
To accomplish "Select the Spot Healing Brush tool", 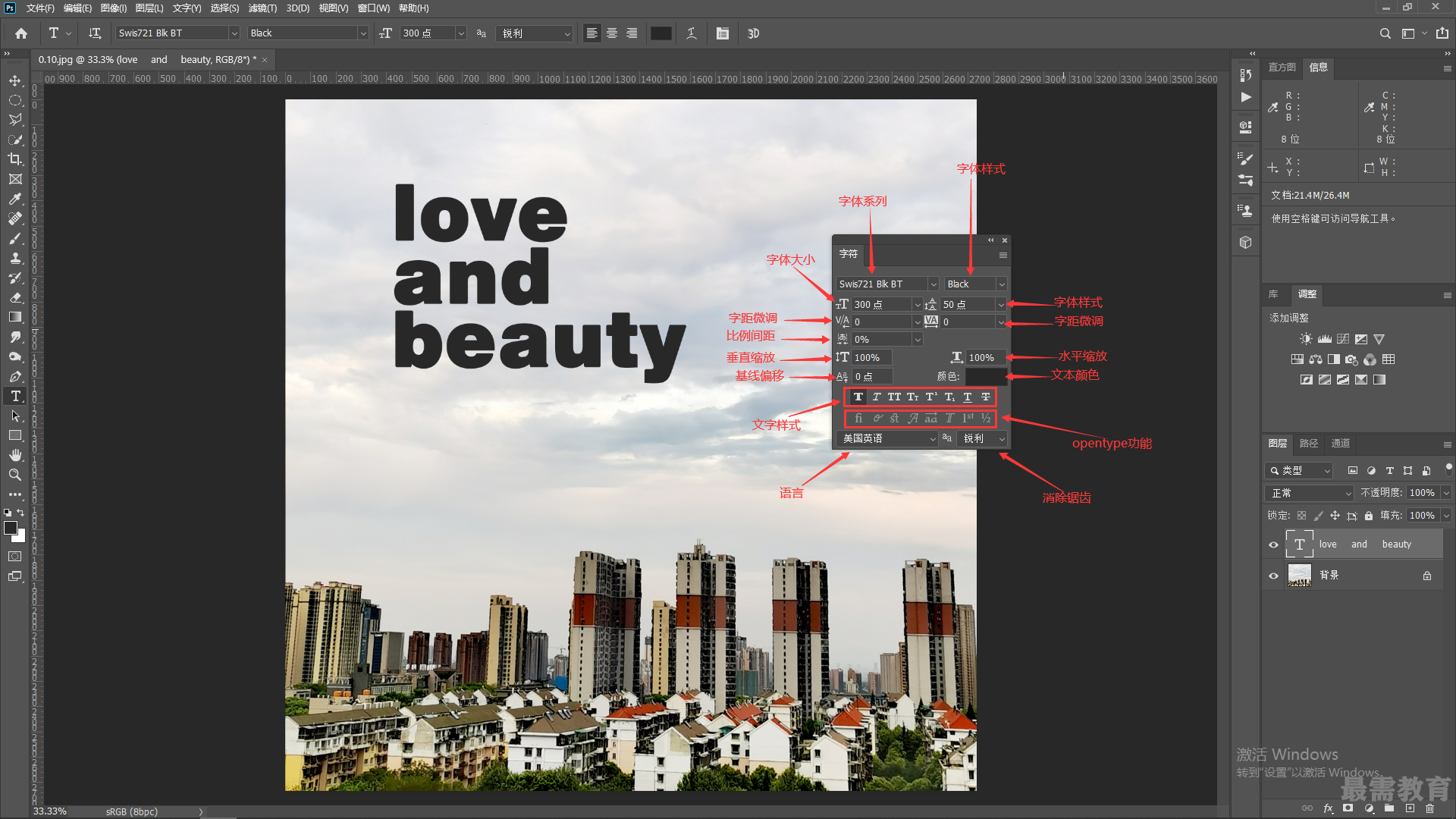I will (15, 218).
